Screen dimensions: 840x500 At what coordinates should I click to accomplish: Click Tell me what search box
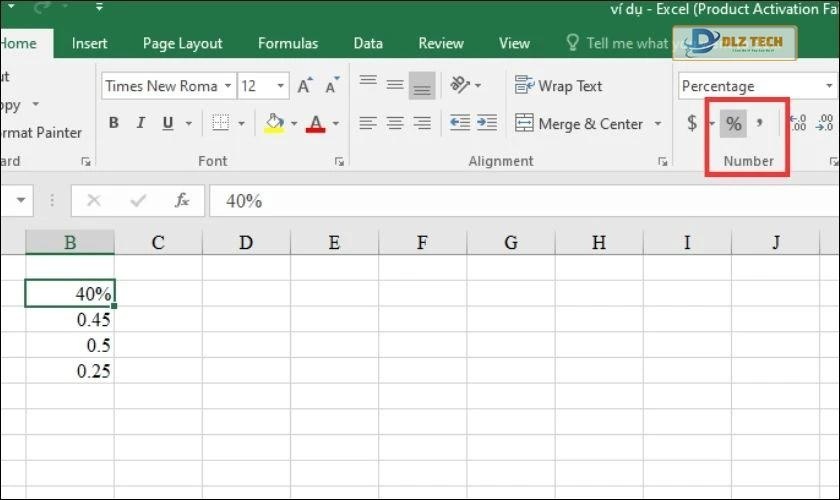point(625,43)
